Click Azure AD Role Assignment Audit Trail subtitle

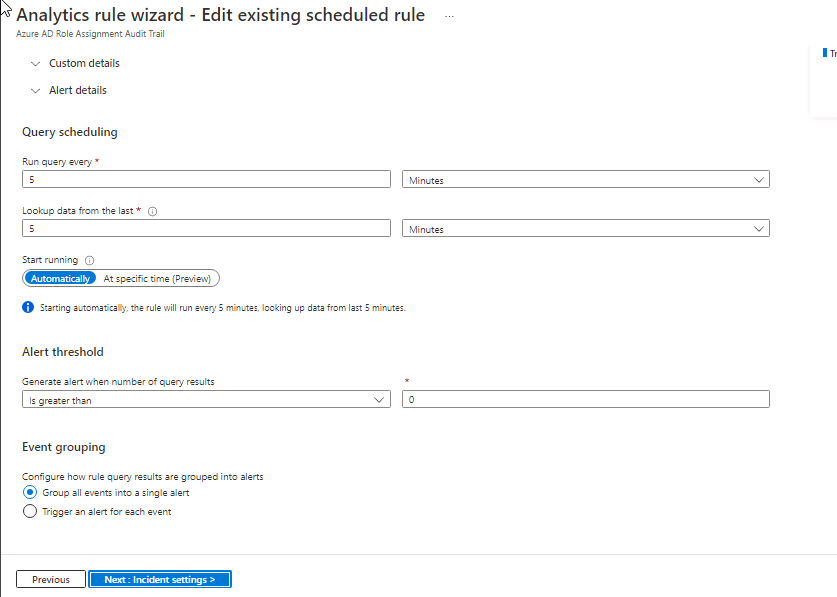coord(90,34)
